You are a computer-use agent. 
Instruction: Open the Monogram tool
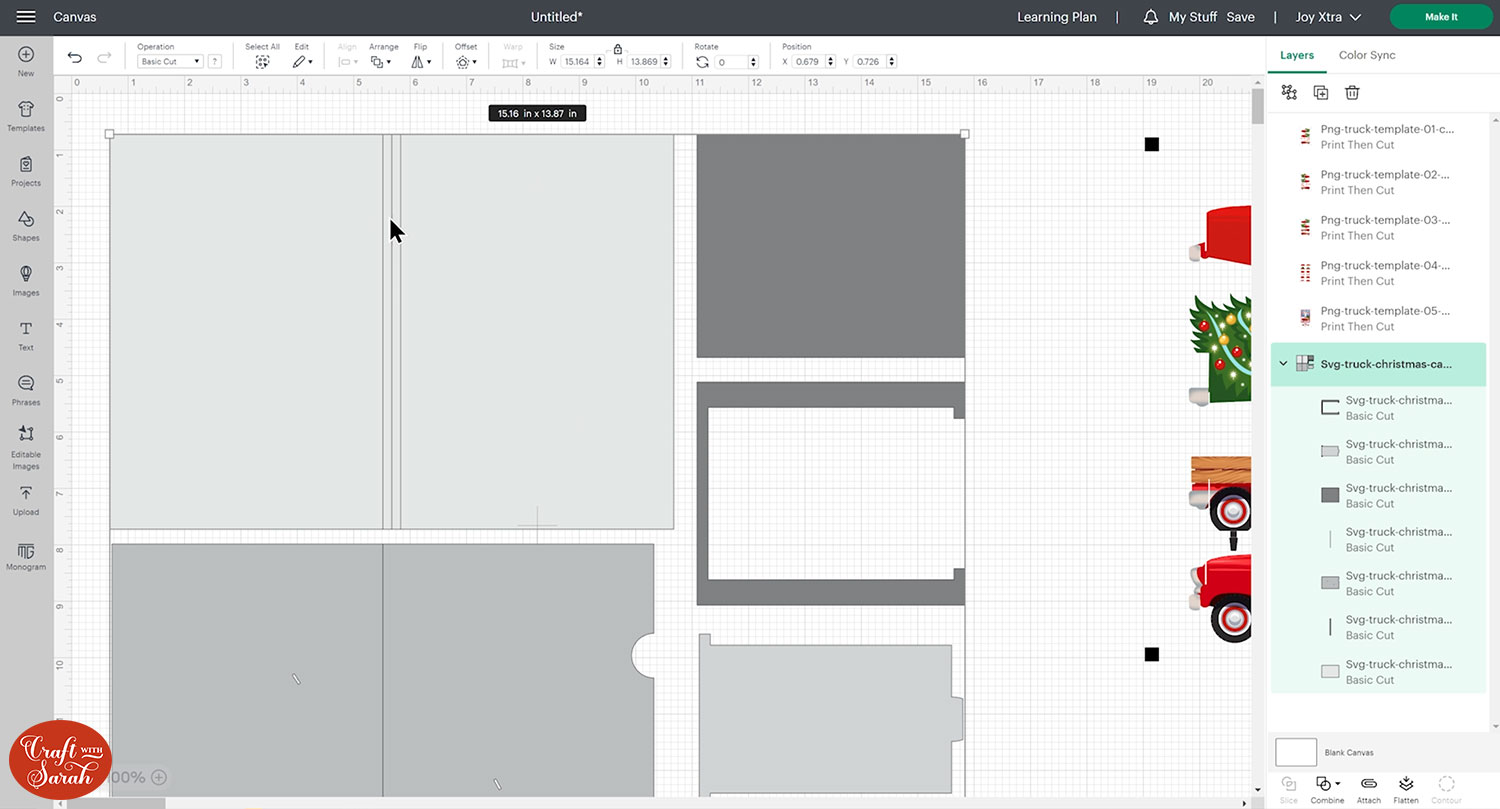tap(26, 553)
